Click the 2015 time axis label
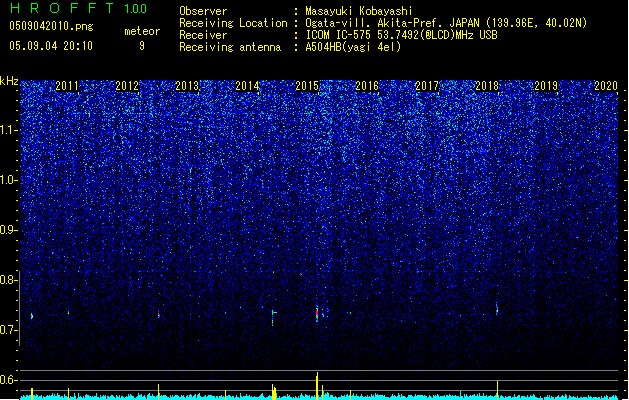 point(307,86)
